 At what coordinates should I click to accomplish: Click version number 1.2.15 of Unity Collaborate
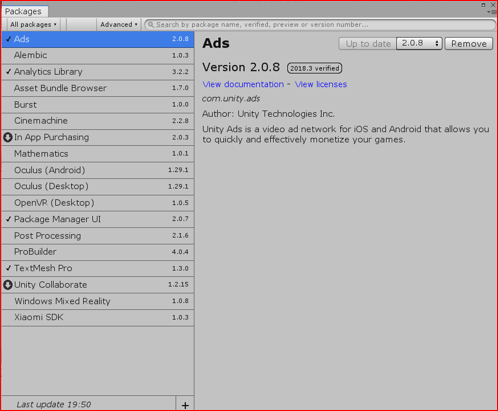pos(178,285)
